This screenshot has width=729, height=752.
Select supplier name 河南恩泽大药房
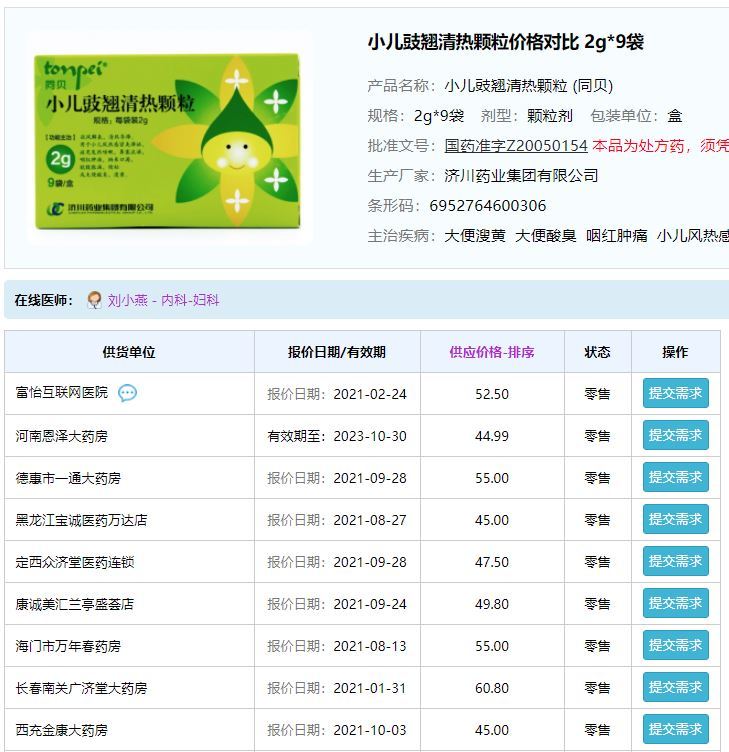(61, 436)
